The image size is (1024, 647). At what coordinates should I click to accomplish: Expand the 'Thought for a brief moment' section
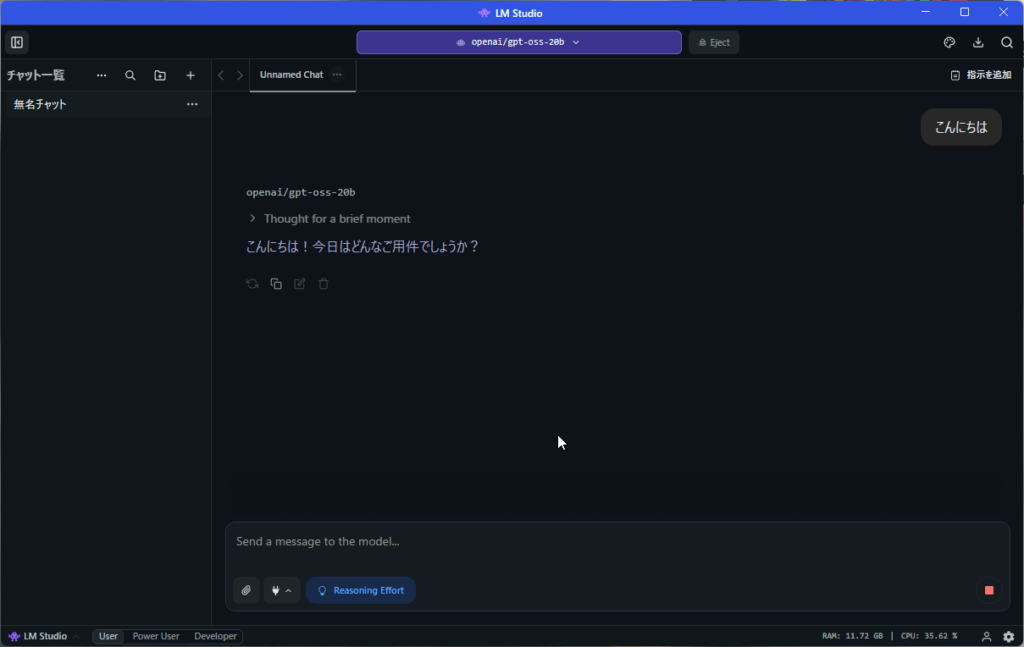tap(329, 218)
